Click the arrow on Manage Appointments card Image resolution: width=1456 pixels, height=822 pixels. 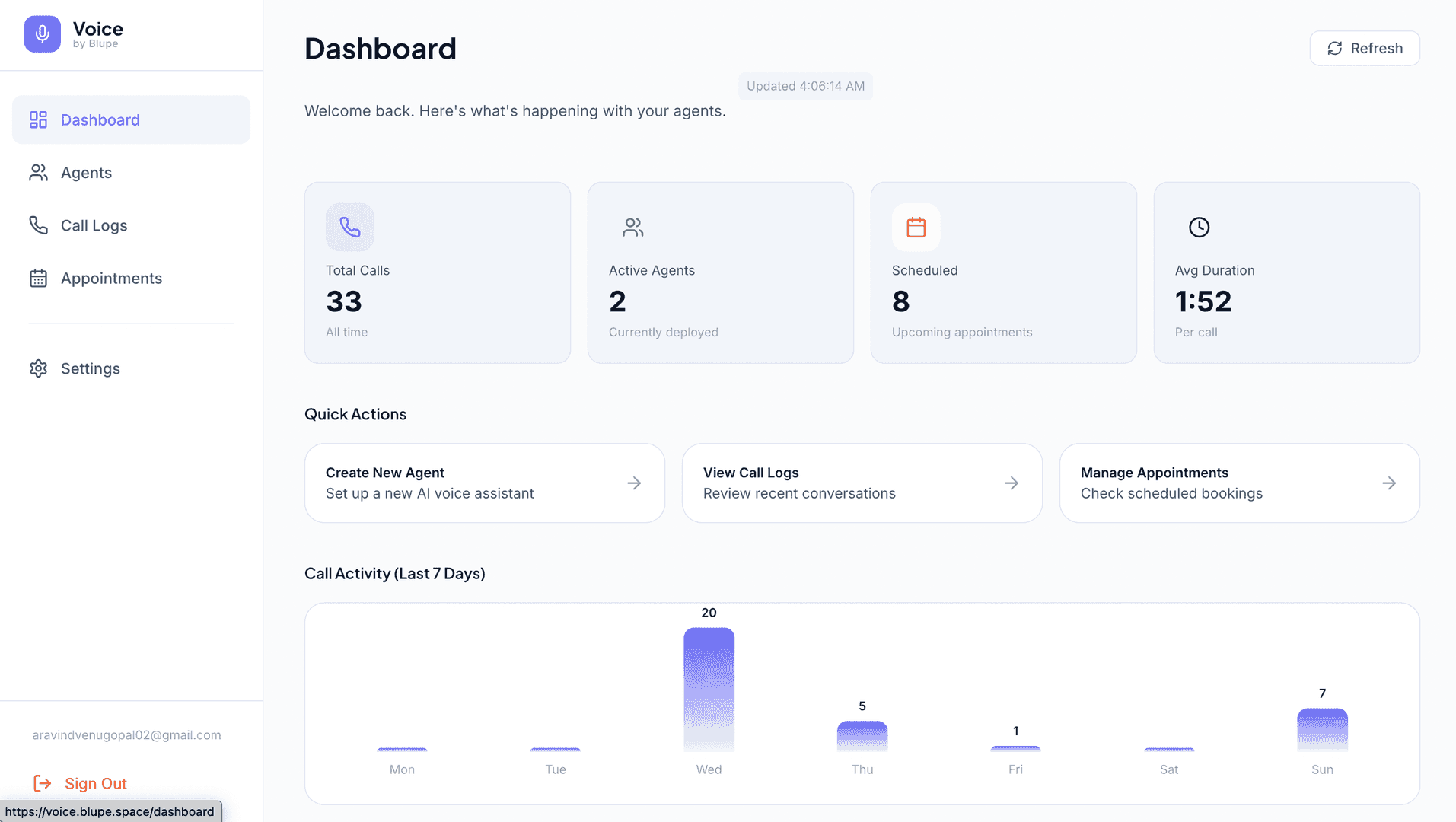(1388, 483)
